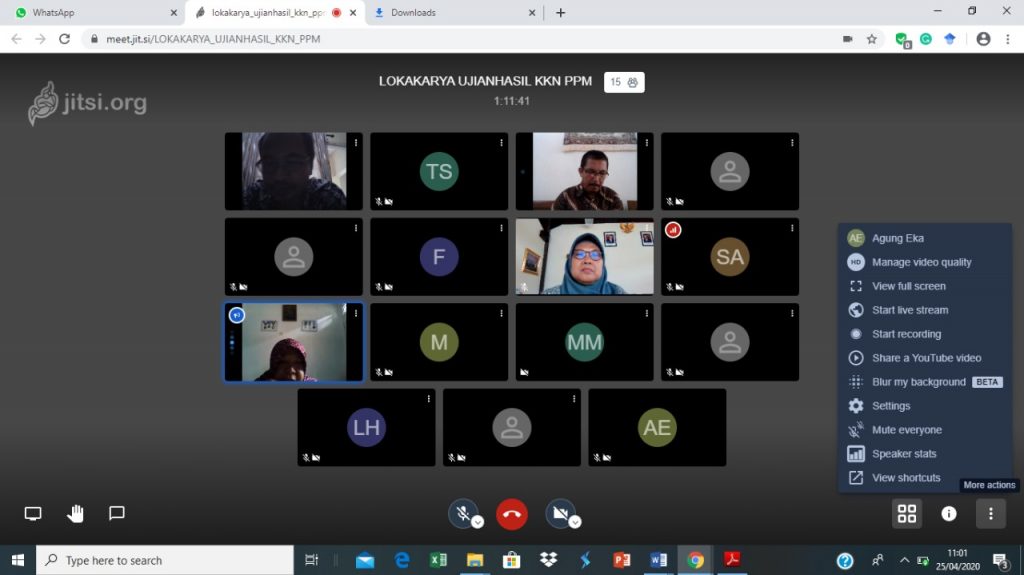Screen dimensions: 1024x575
Task: Open the chat panel icon
Action: pos(117,513)
